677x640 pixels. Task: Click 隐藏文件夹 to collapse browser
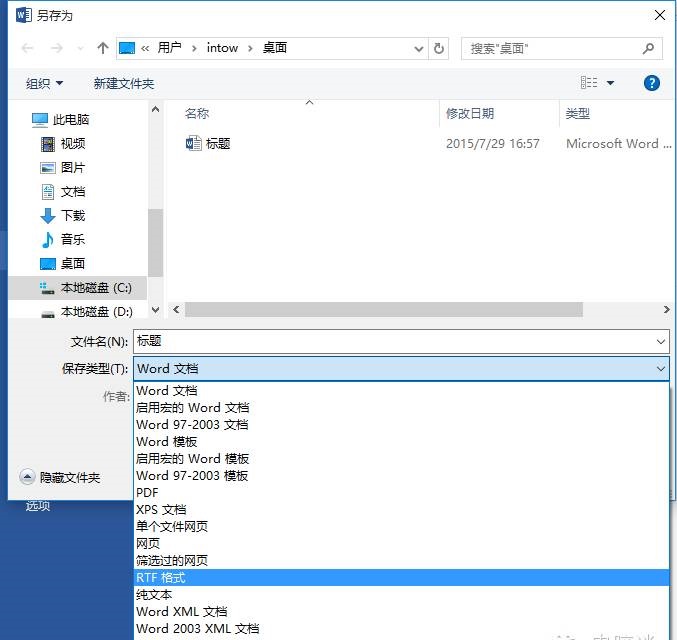(60, 477)
